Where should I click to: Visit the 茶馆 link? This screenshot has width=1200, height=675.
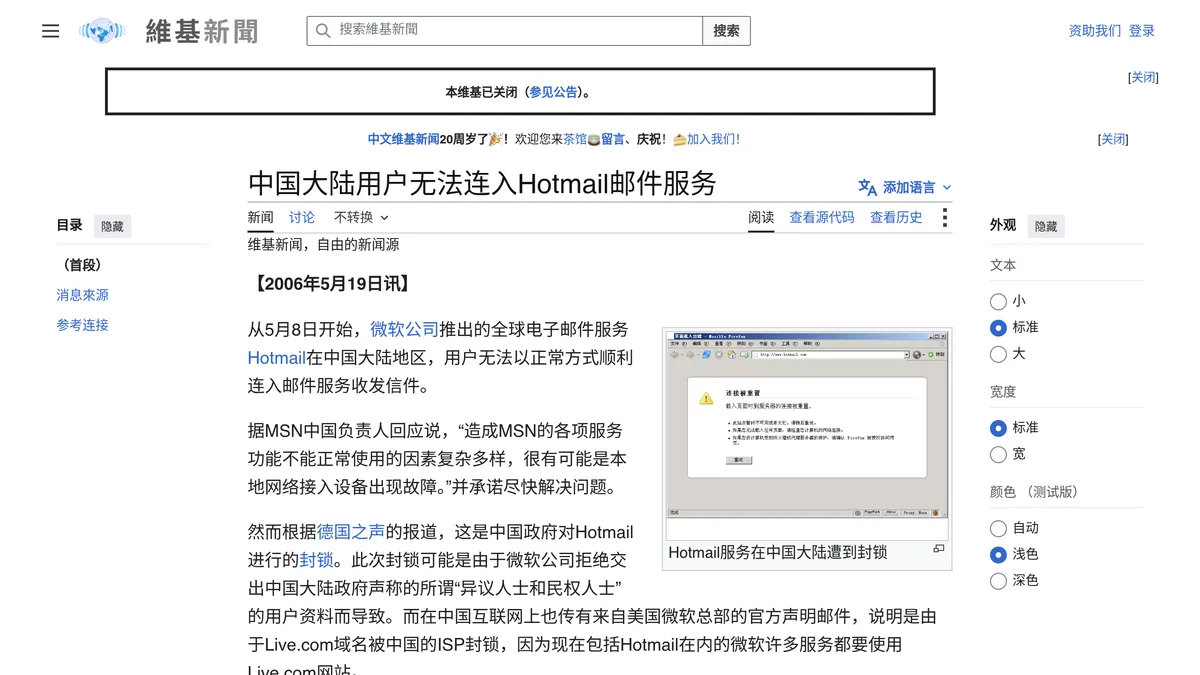575,139
